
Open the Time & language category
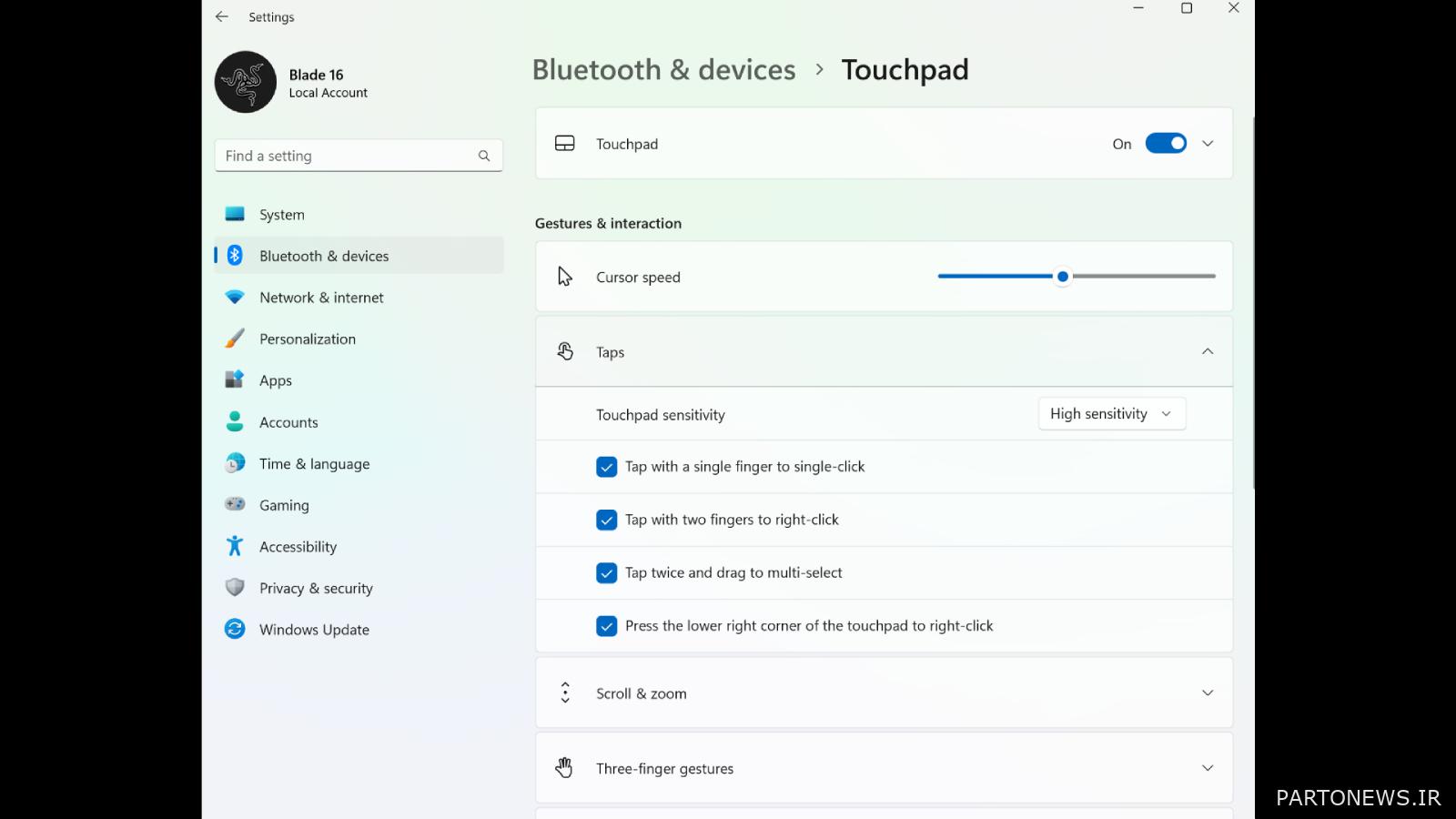pos(314,464)
